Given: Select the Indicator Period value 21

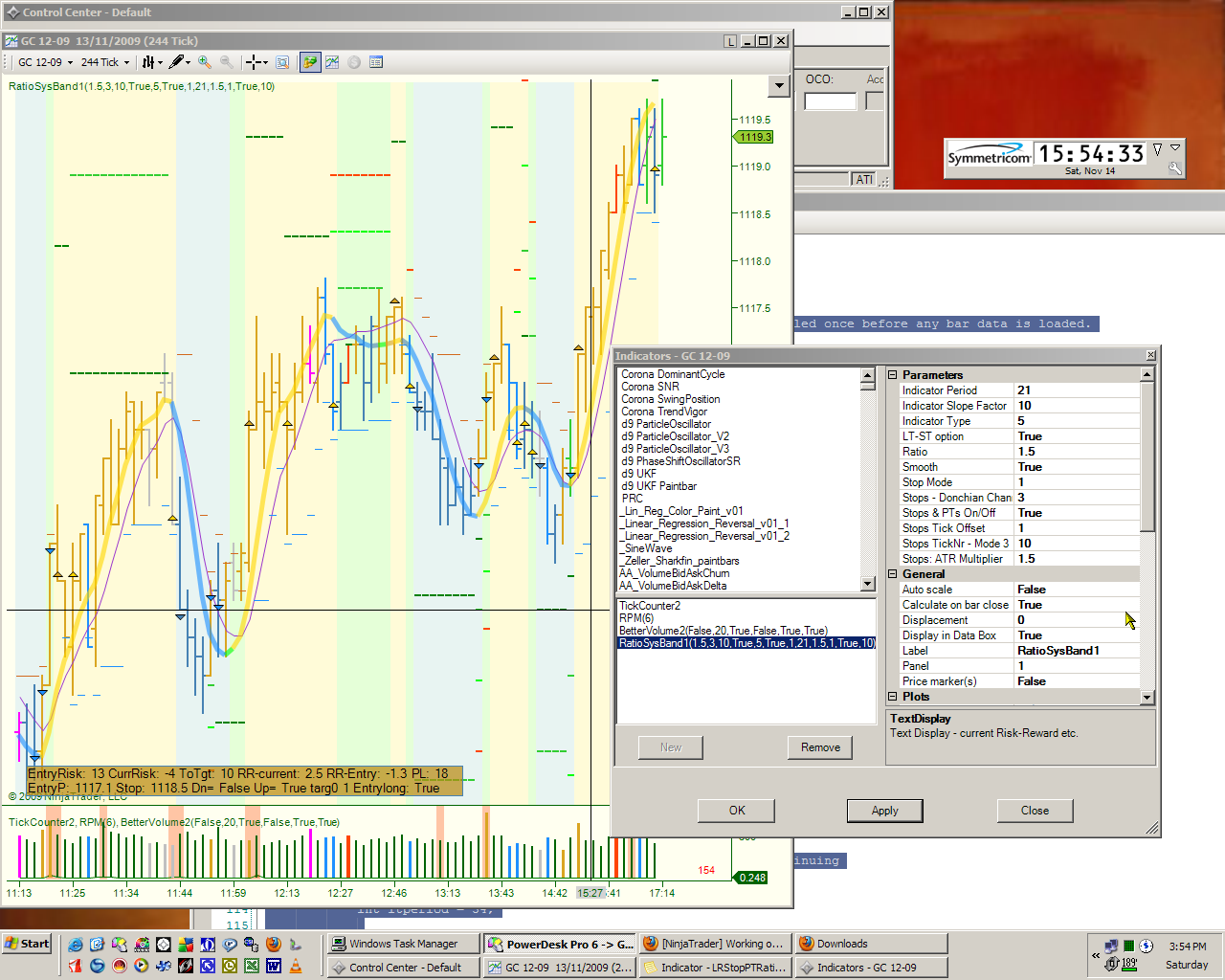Looking at the screenshot, I should (1077, 390).
